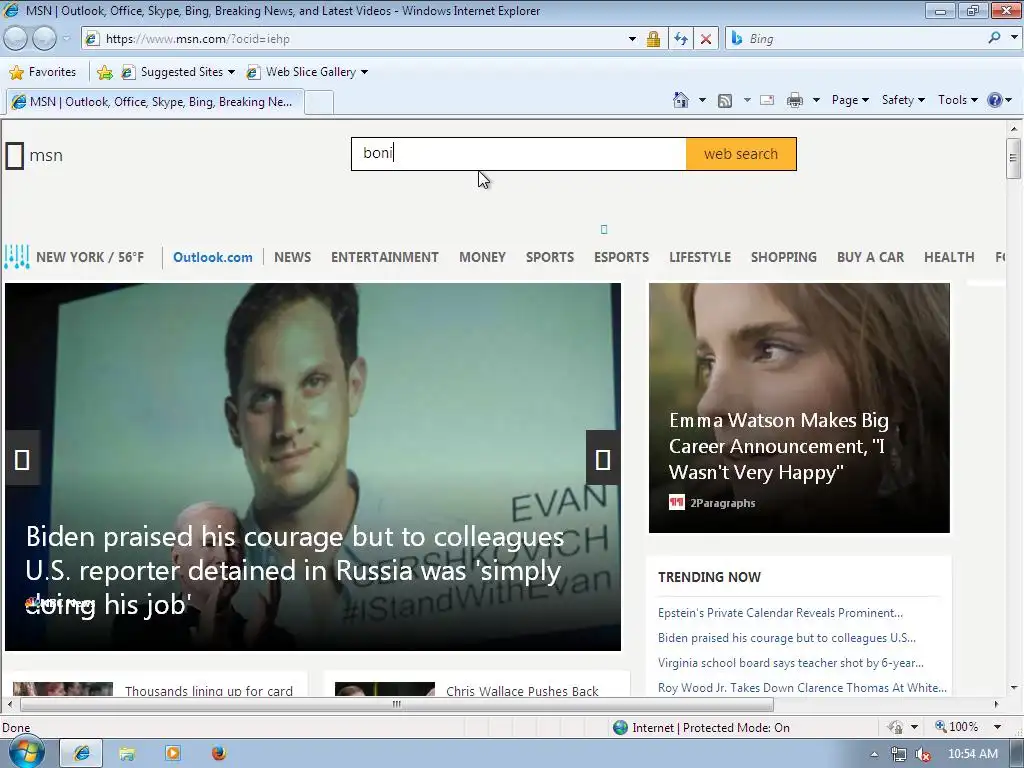Screen dimensions: 1024x768
Task: Open the Chris Wallace Pushes Back story
Action: pos(522,690)
